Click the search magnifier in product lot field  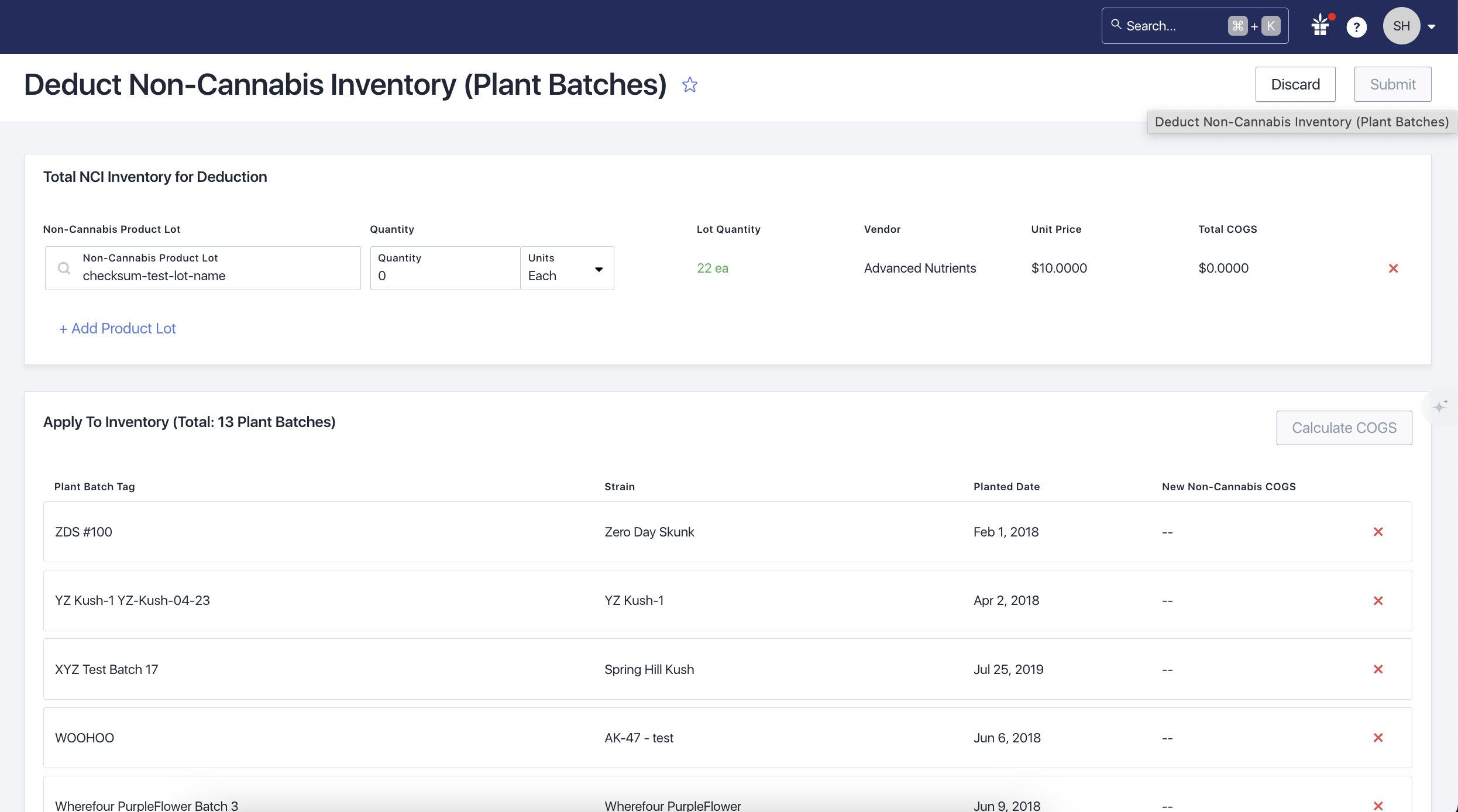64,269
